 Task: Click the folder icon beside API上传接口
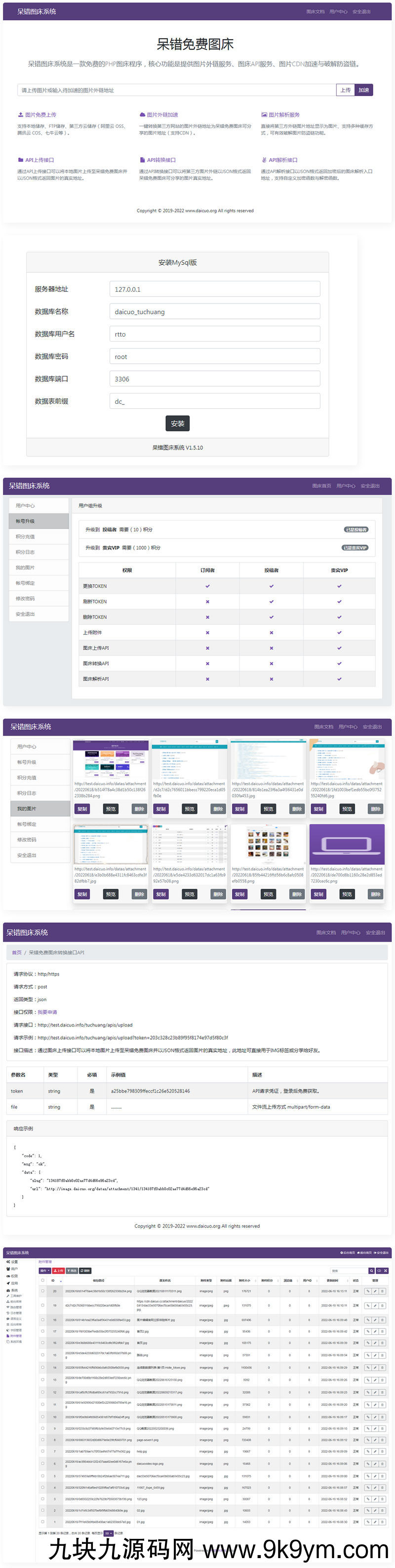21,160
